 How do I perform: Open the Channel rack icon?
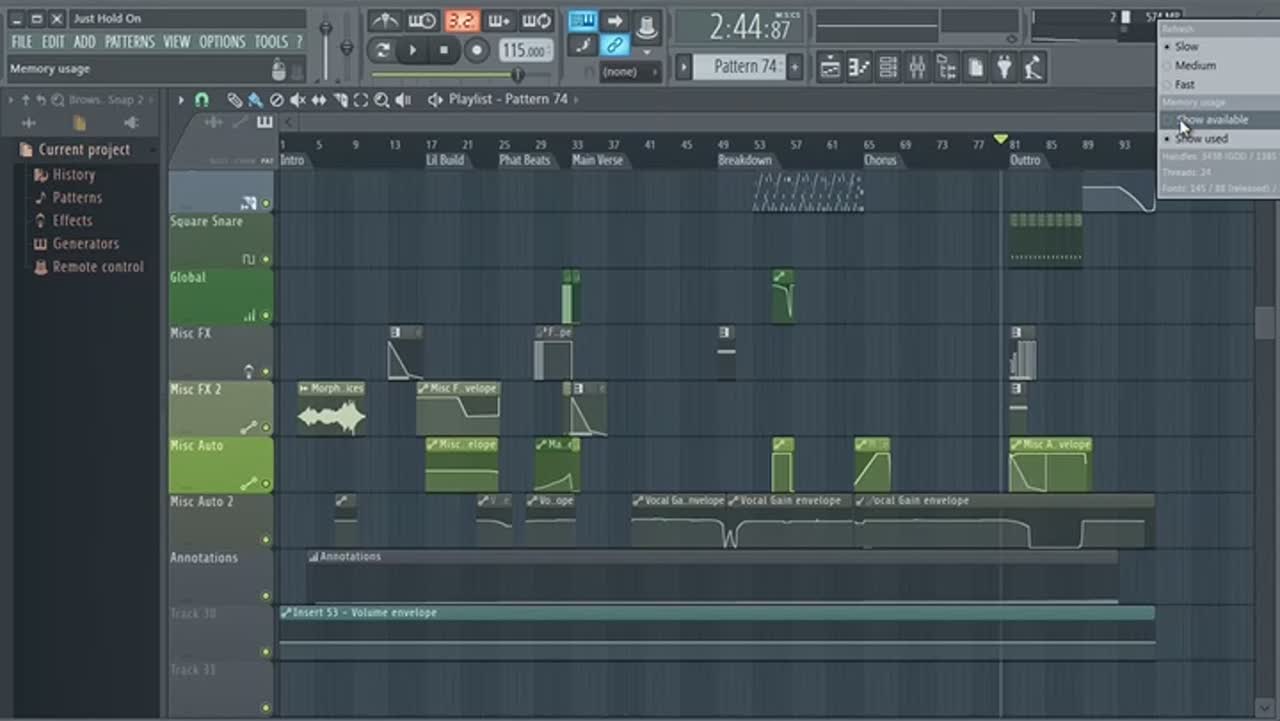click(888, 68)
